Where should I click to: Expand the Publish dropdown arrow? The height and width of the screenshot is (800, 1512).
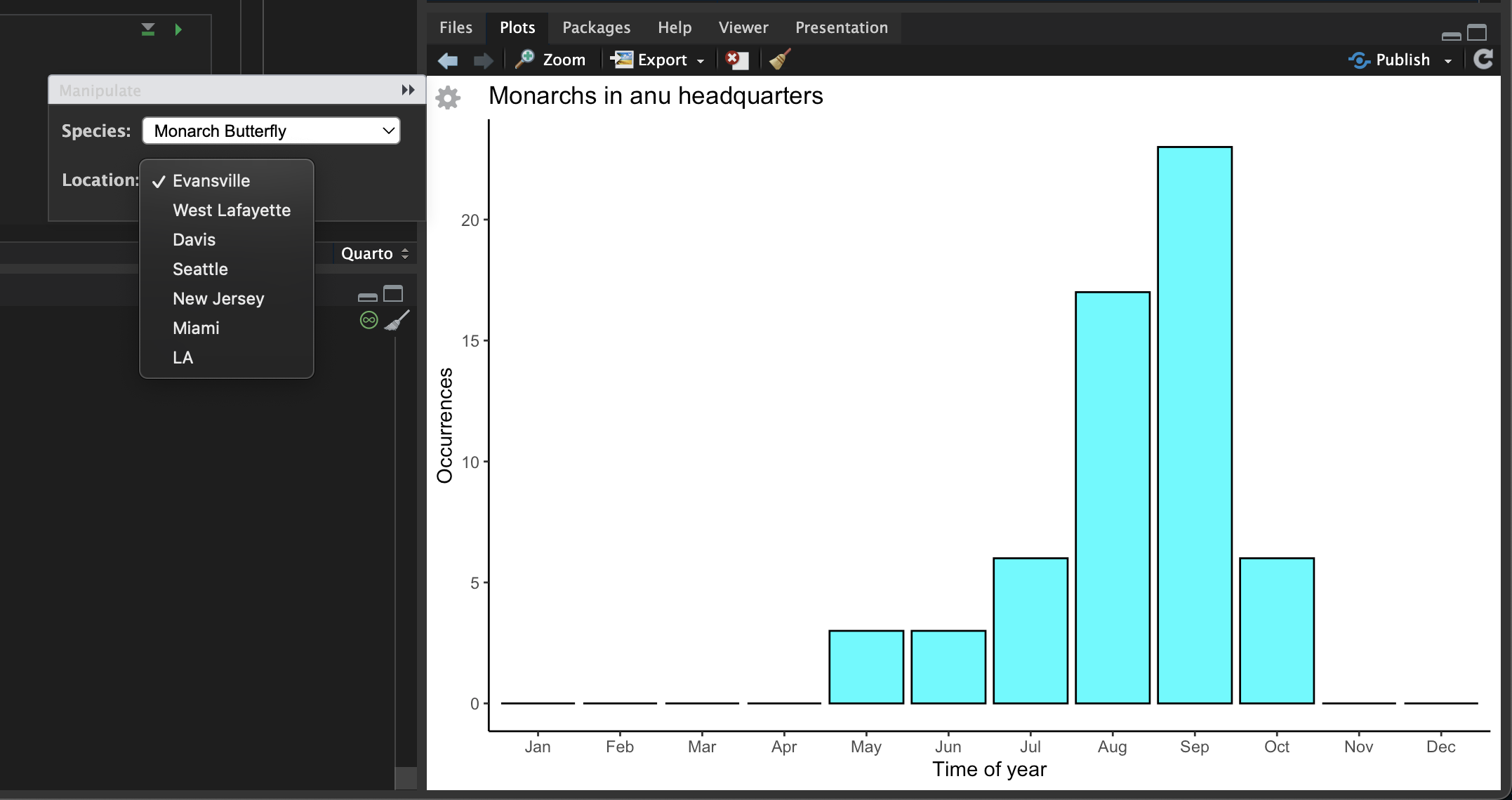click(x=1448, y=61)
